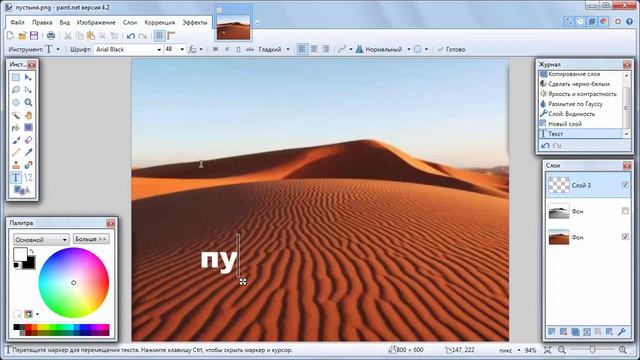Click the undo arrow in Журнал panel
This screenshot has width=640, height=360.
545,146
